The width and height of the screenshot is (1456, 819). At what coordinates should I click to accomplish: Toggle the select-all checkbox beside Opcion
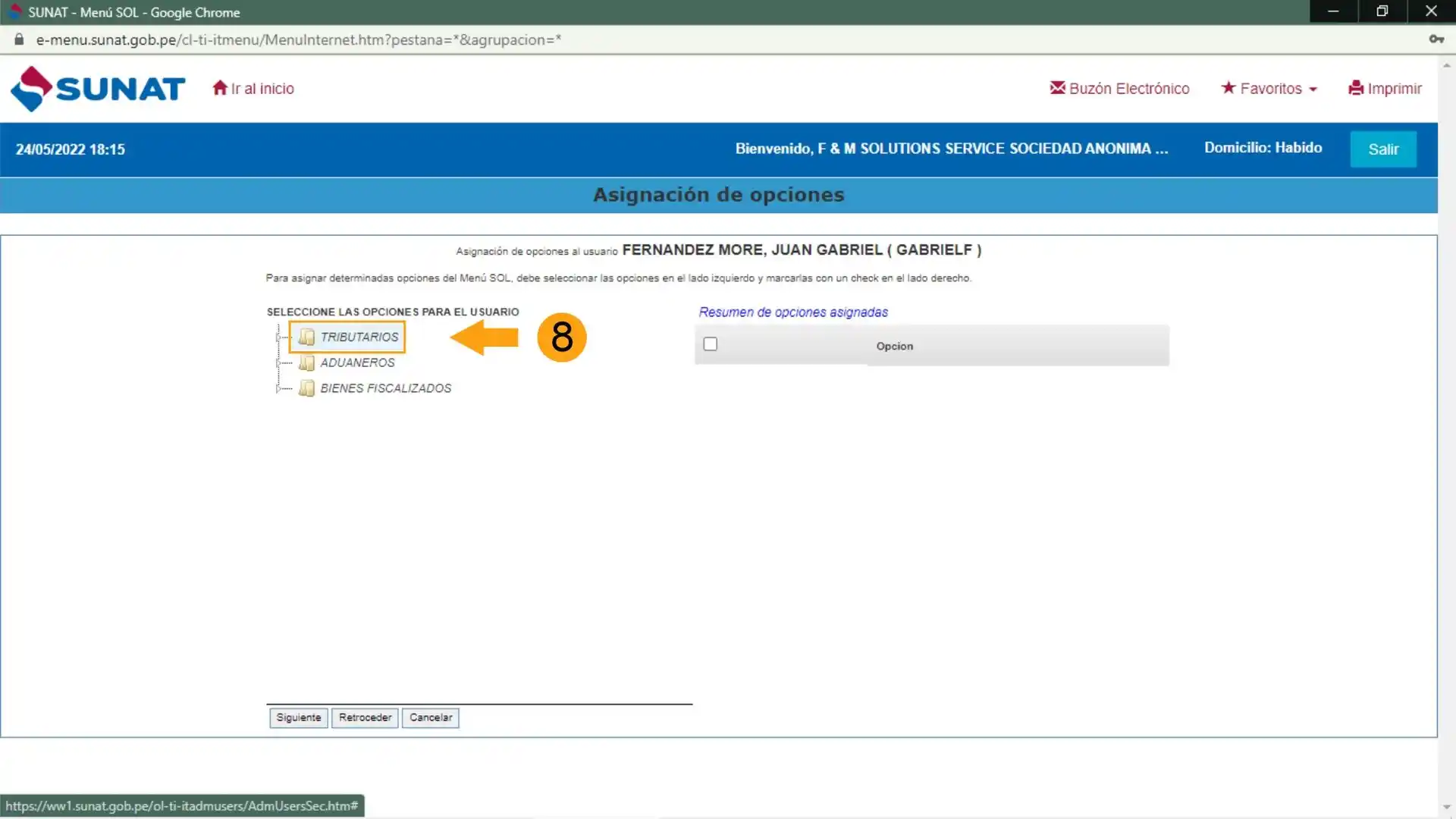click(710, 344)
